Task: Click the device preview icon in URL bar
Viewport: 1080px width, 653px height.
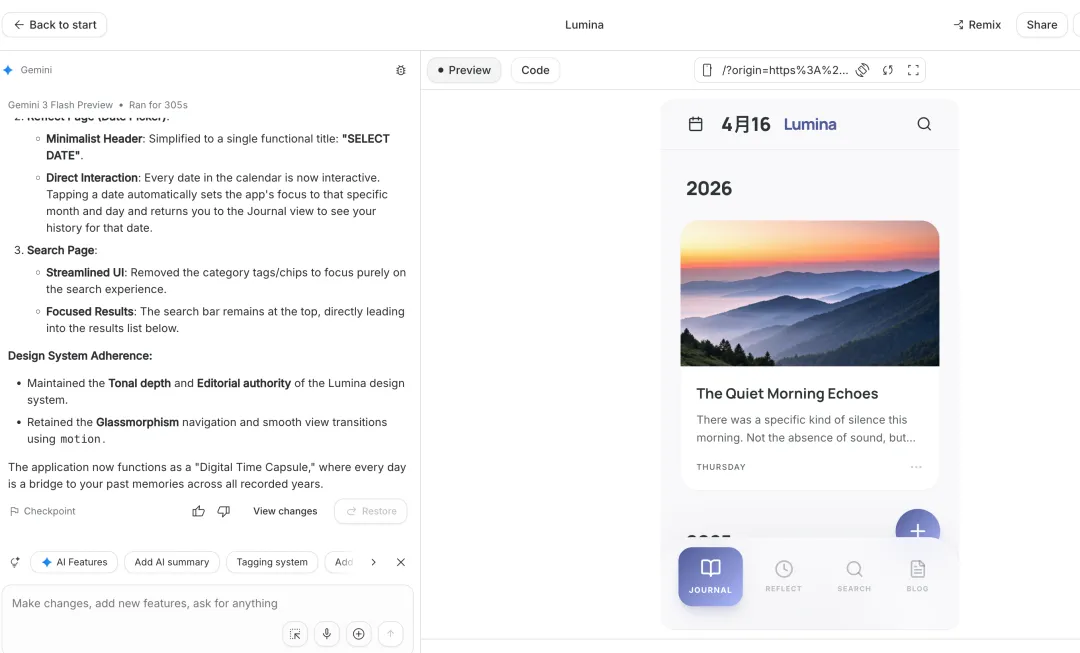Action: [x=707, y=70]
